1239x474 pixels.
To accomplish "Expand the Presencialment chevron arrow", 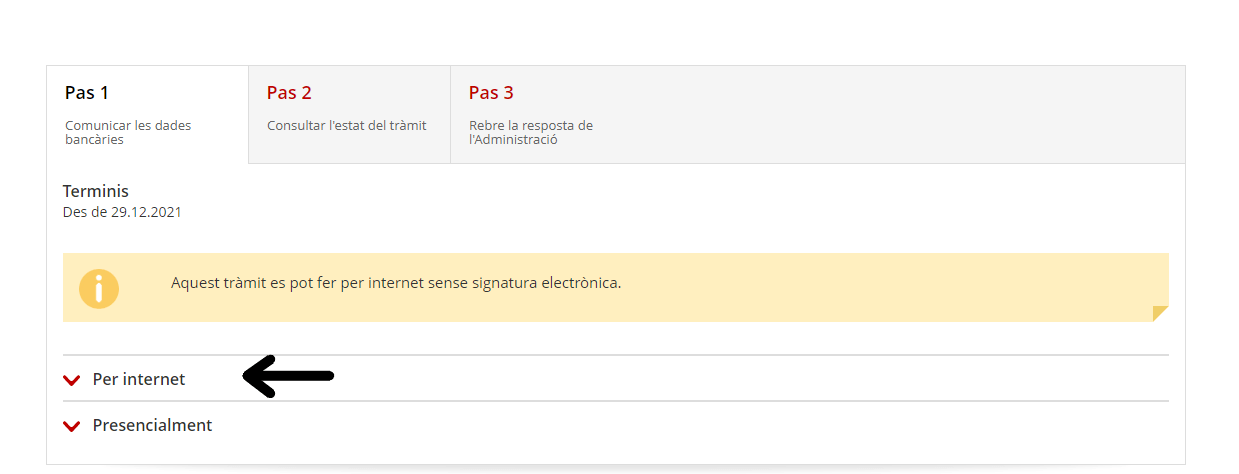I will (x=71, y=426).
